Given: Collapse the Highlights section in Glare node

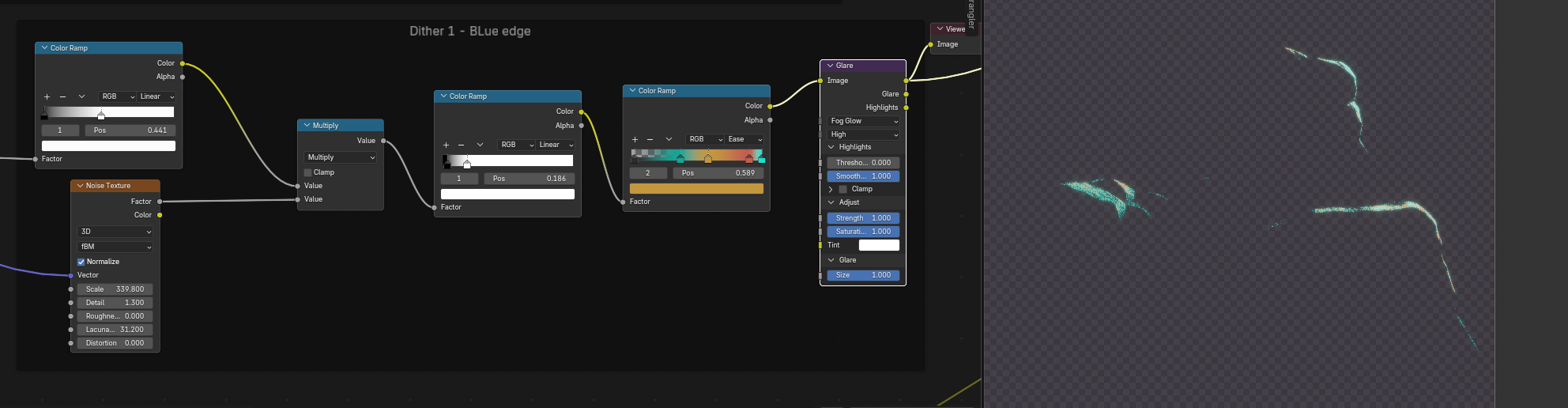Looking at the screenshot, I should point(831,147).
